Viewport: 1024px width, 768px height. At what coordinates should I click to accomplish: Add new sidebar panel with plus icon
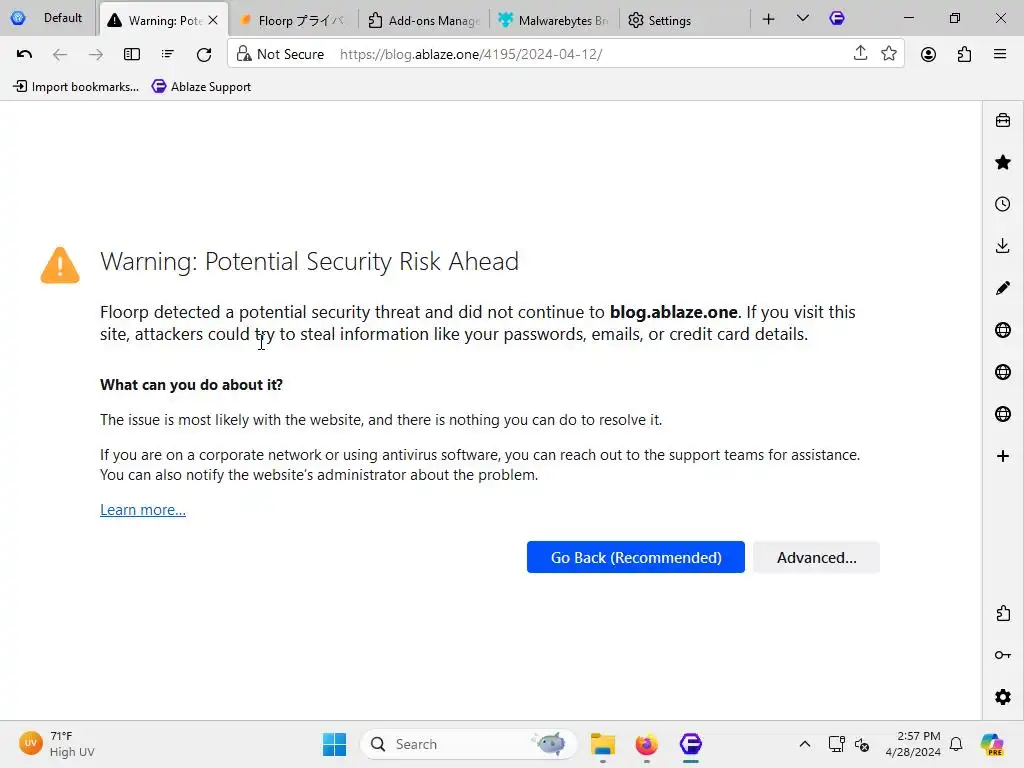[x=1002, y=456]
